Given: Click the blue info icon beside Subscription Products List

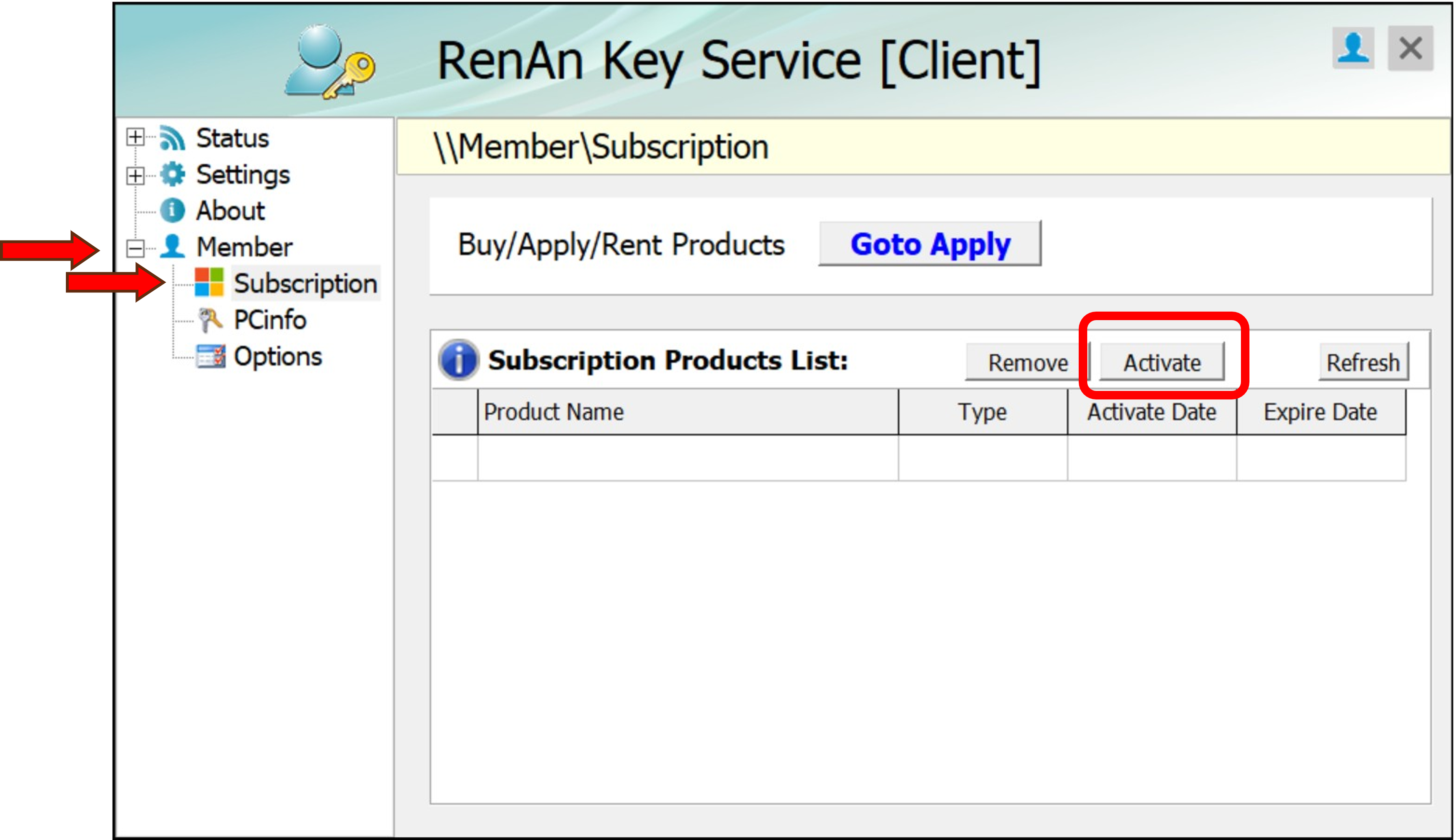Looking at the screenshot, I should click(x=458, y=360).
